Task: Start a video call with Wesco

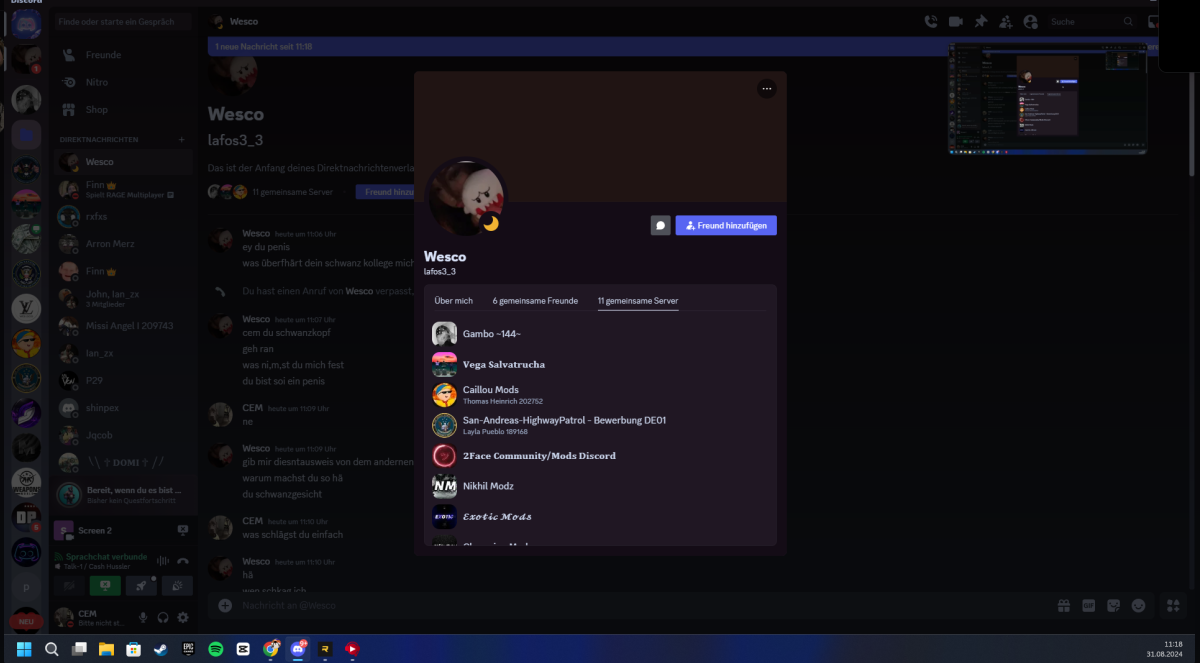Action: point(956,21)
